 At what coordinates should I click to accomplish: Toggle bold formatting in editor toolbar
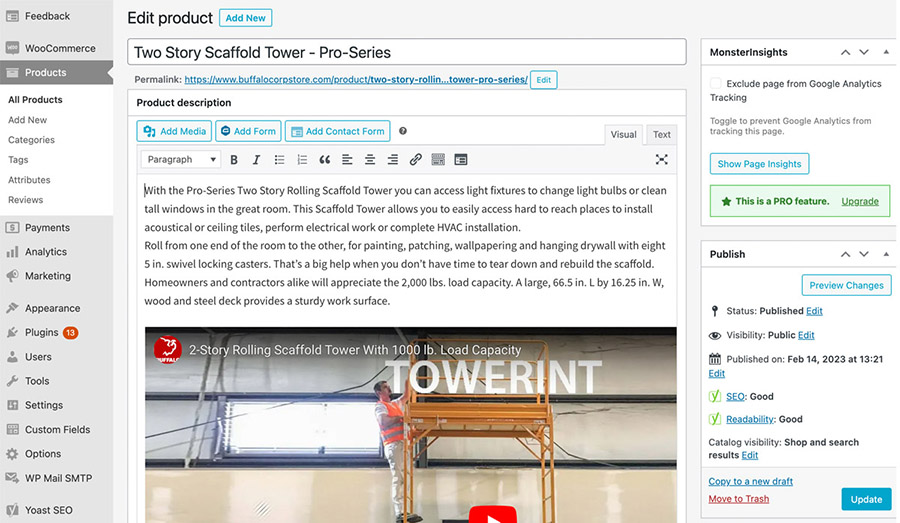[x=234, y=160]
